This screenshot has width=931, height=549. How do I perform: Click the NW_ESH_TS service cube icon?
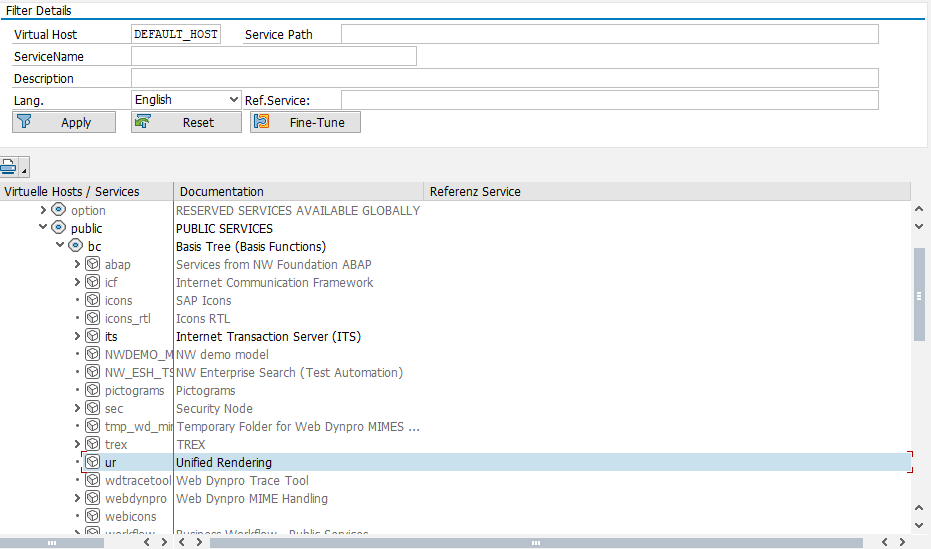click(93, 372)
